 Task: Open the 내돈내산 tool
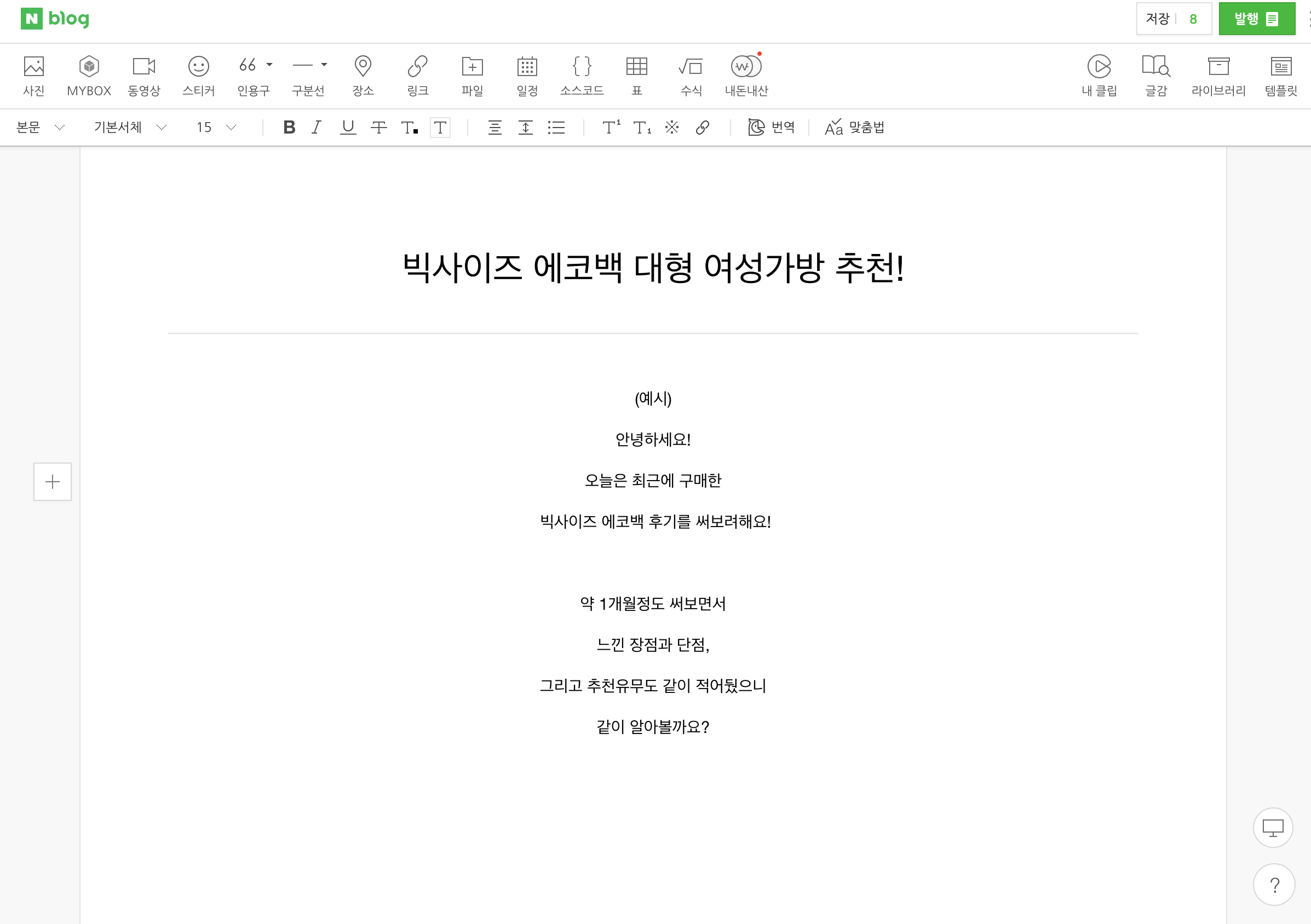(746, 67)
